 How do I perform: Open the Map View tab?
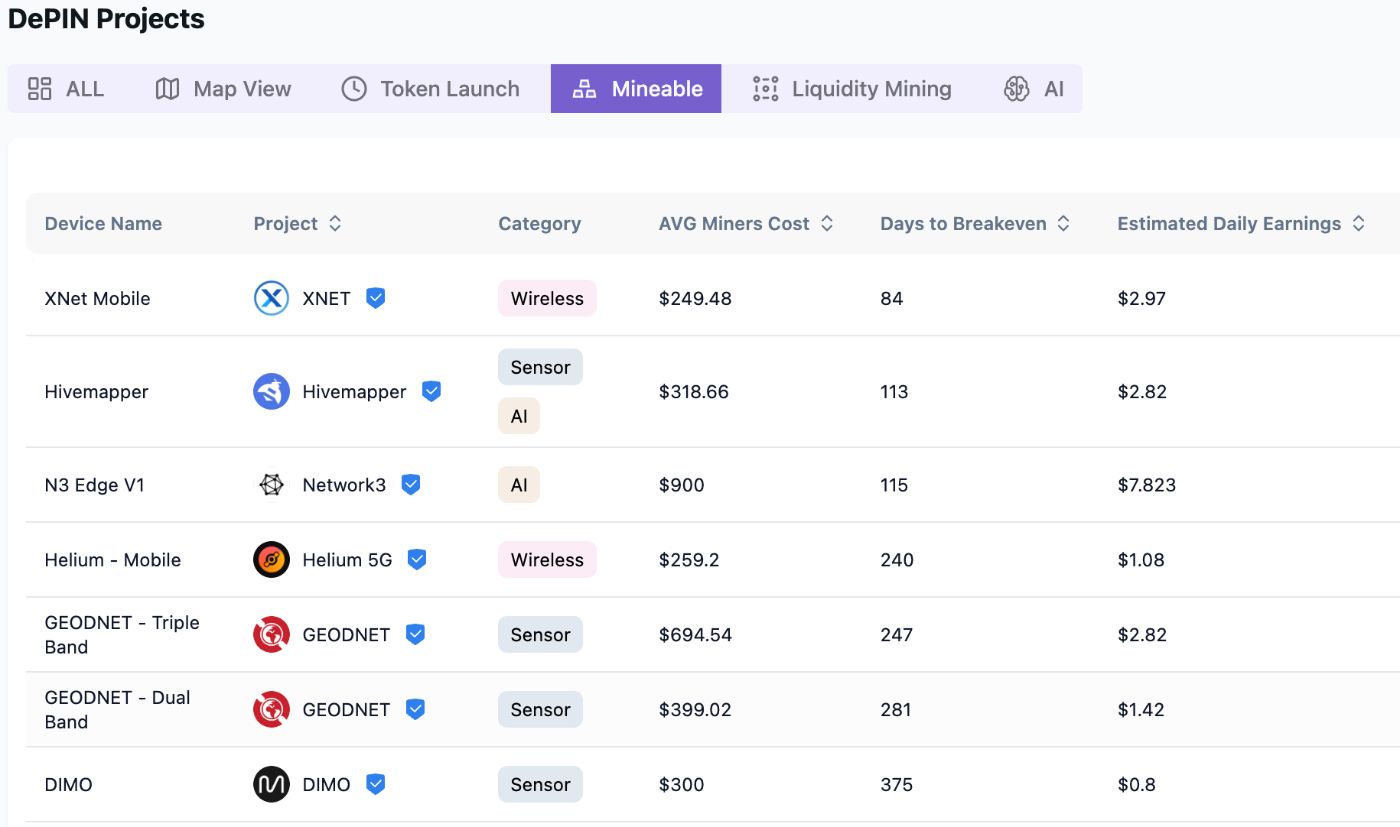coord(223,89)
